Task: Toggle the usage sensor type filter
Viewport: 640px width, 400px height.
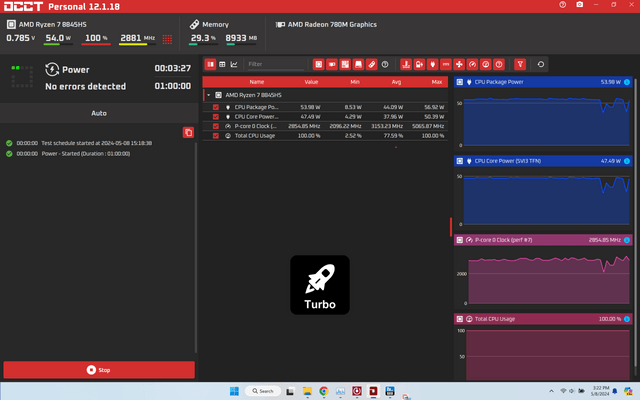Action: (486, 64)
